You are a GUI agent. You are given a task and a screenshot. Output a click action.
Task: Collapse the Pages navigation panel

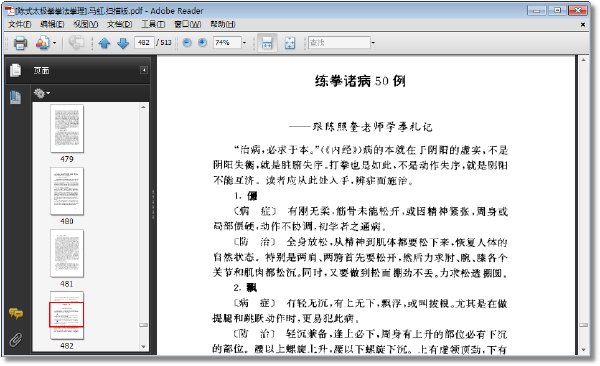tap(144, 70)
